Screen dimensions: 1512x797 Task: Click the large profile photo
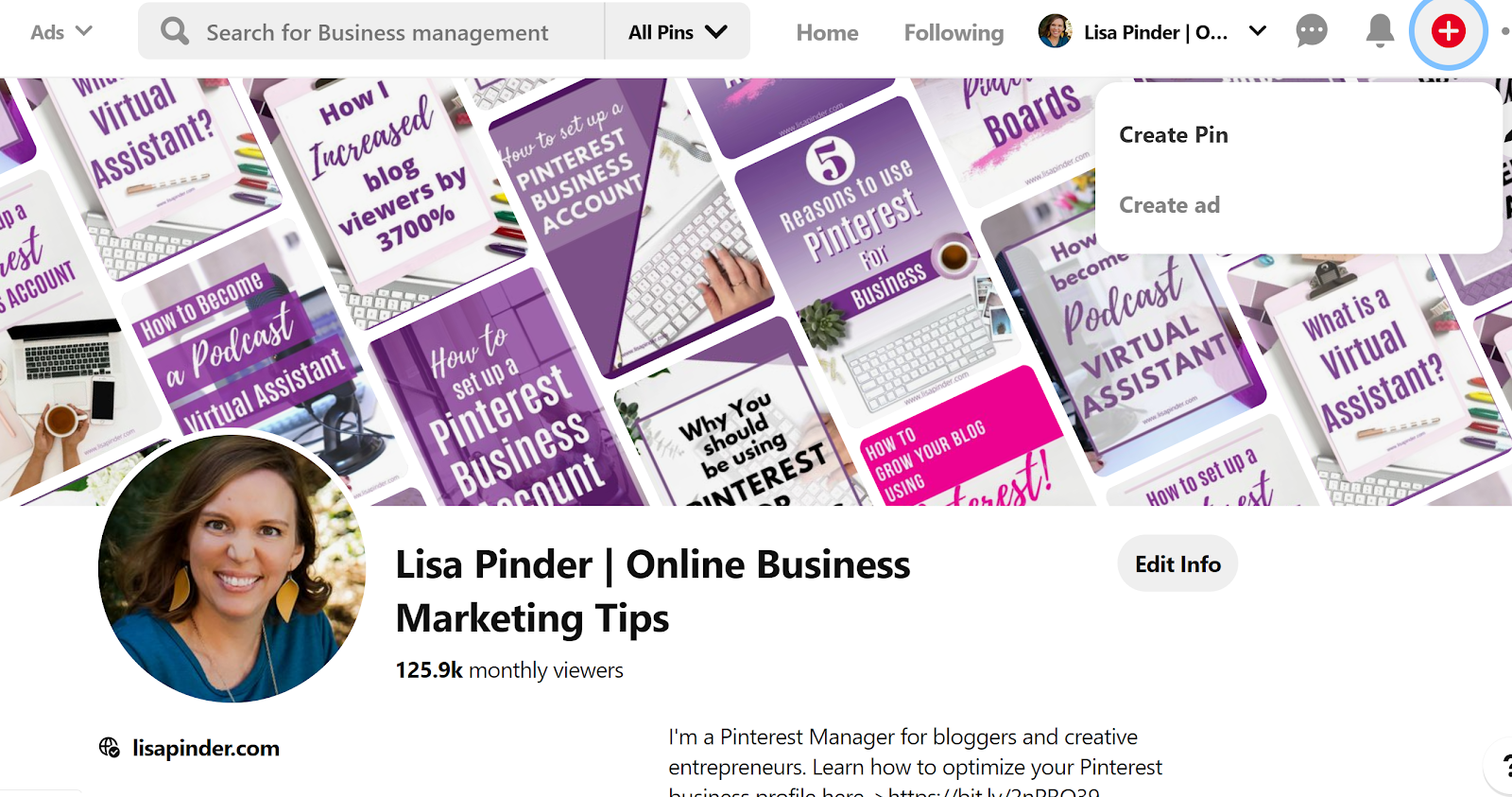point(232,568)
